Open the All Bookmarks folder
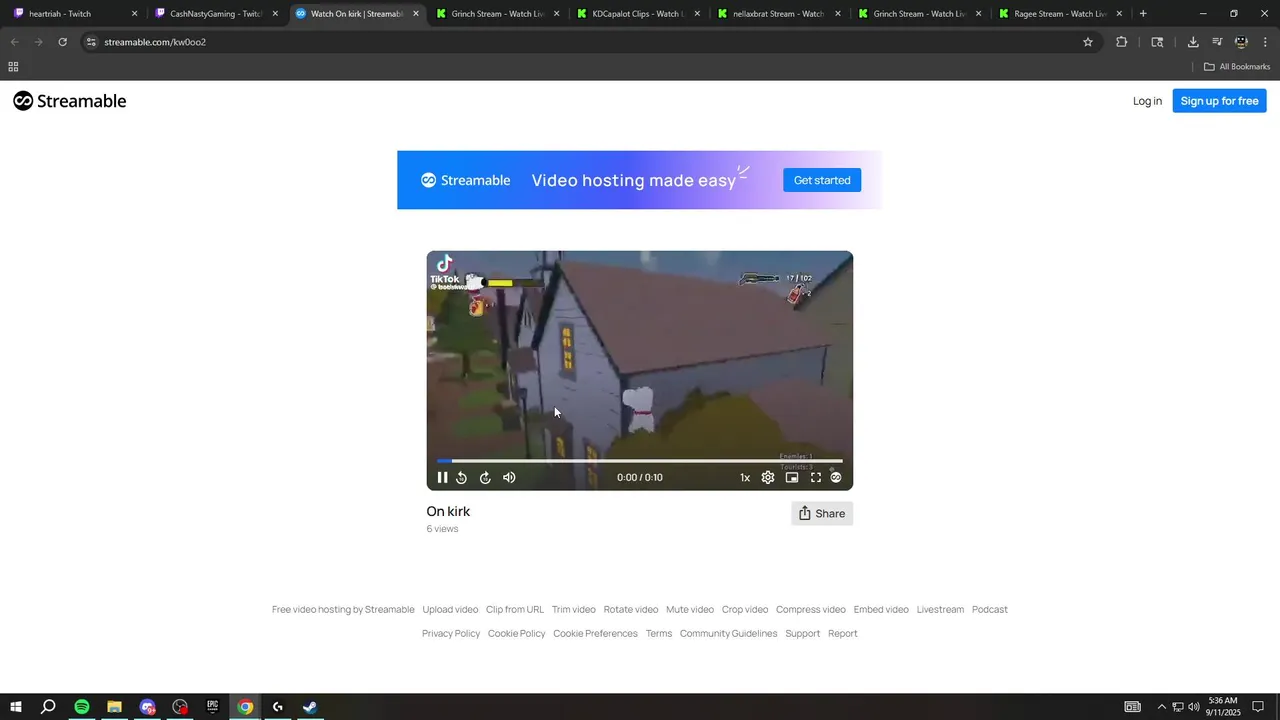Screen dimensions: 1280x720 pos(1237,67)
